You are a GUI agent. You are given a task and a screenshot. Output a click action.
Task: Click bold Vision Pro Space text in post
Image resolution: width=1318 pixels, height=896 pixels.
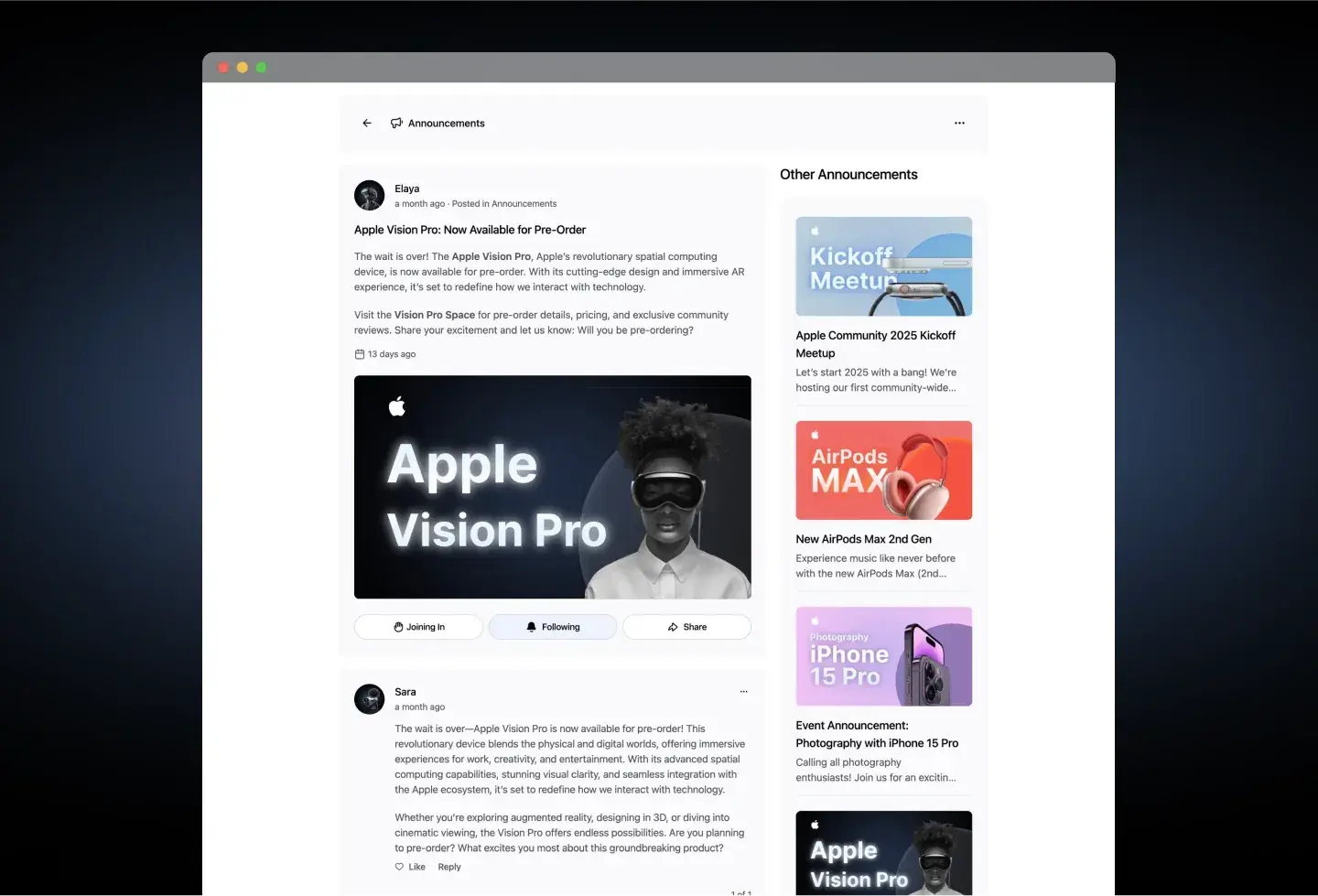pos(435,315)
